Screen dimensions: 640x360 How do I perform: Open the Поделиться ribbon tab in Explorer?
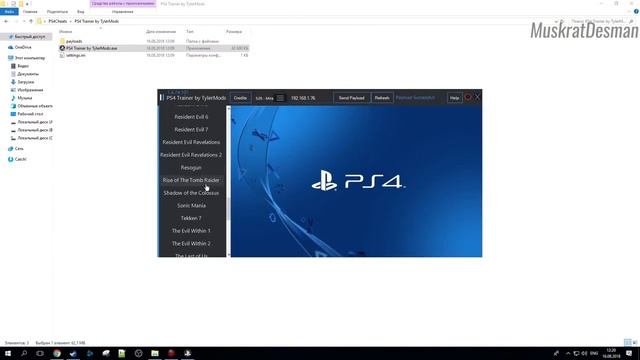tap(57, 12)
